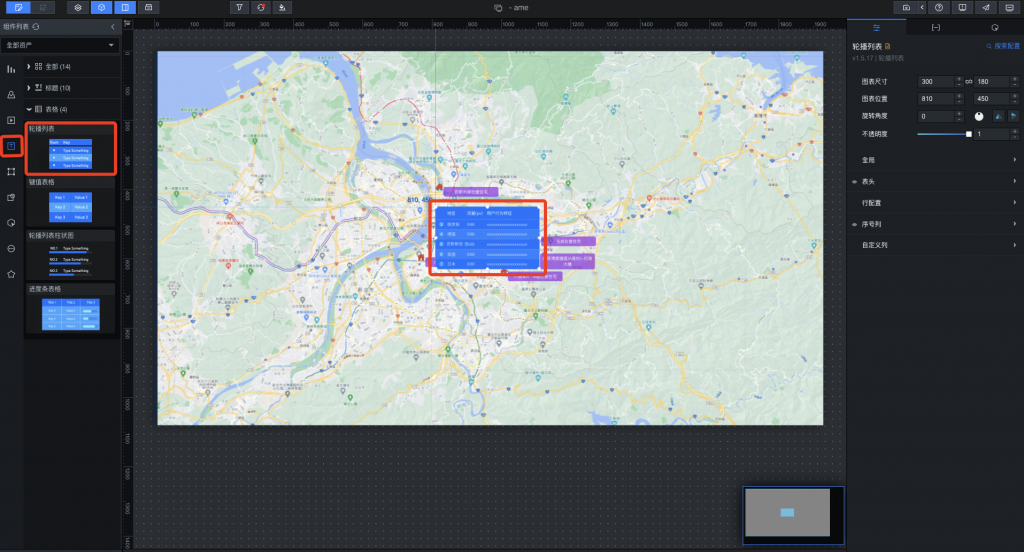Click the 旋转角度 input field
The image size is (1024, 552).
coord(936,116)
